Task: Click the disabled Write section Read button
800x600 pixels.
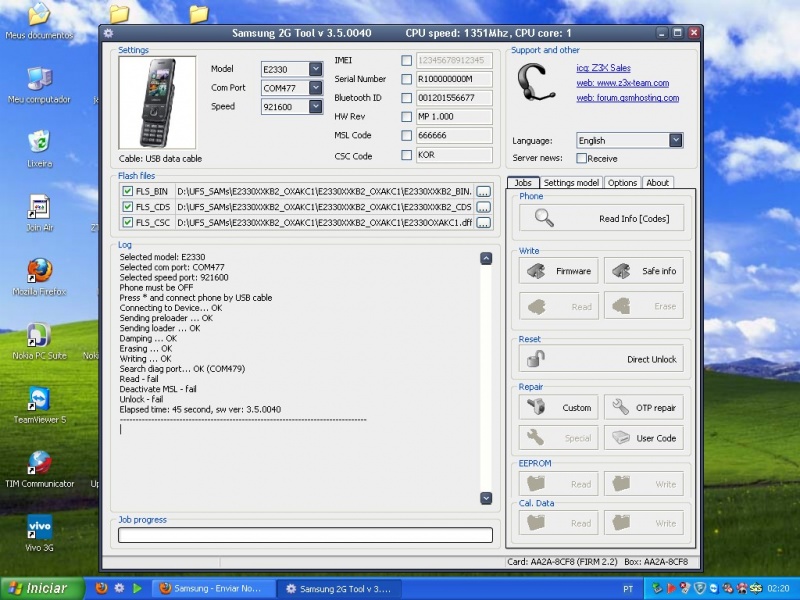Action: pos(559,306)
